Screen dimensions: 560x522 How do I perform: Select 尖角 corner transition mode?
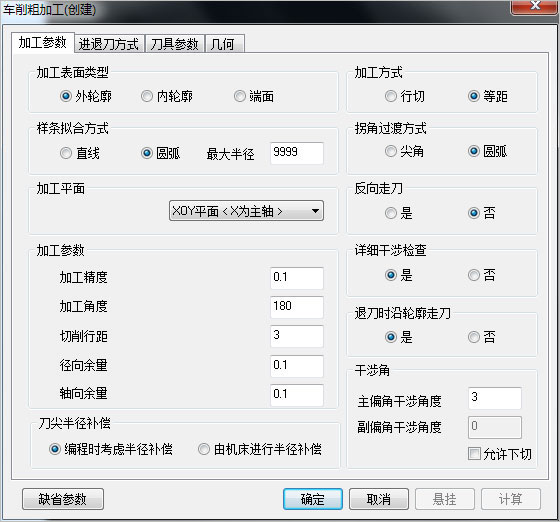[x=405, y=151]
